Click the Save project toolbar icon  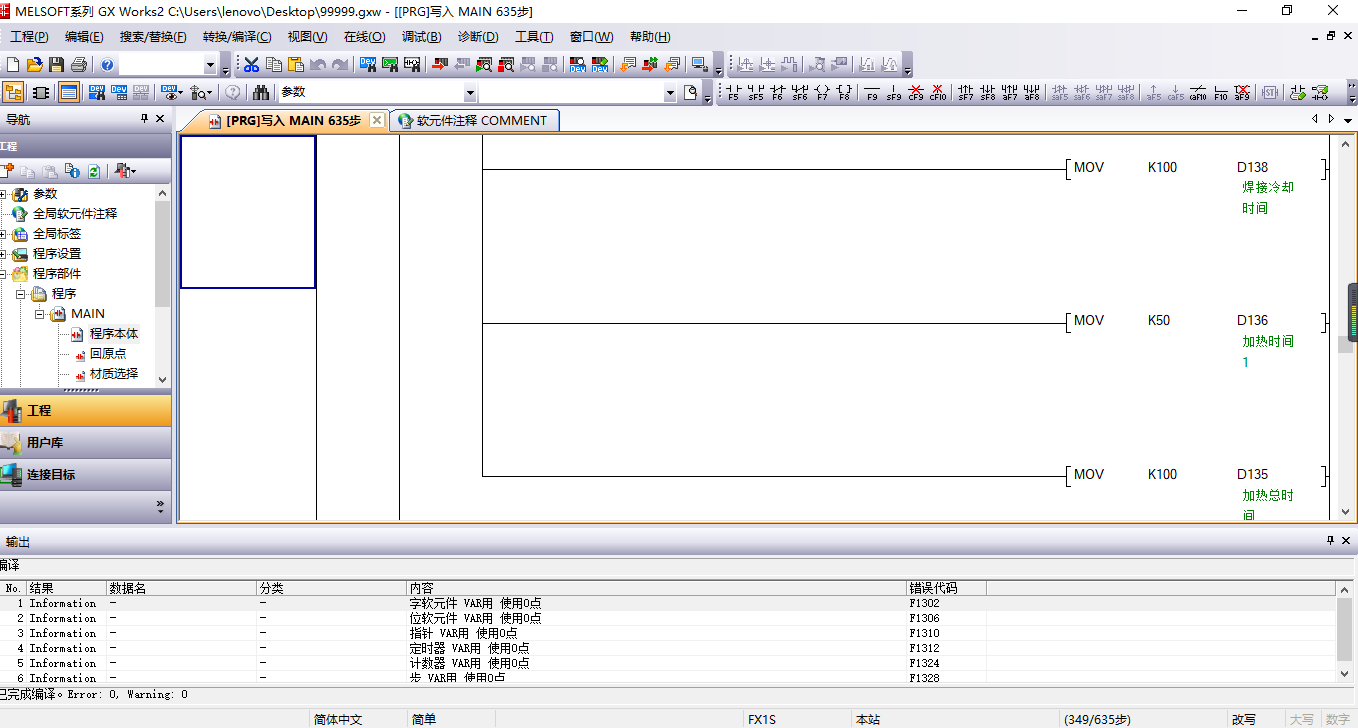tap(56, 65)
